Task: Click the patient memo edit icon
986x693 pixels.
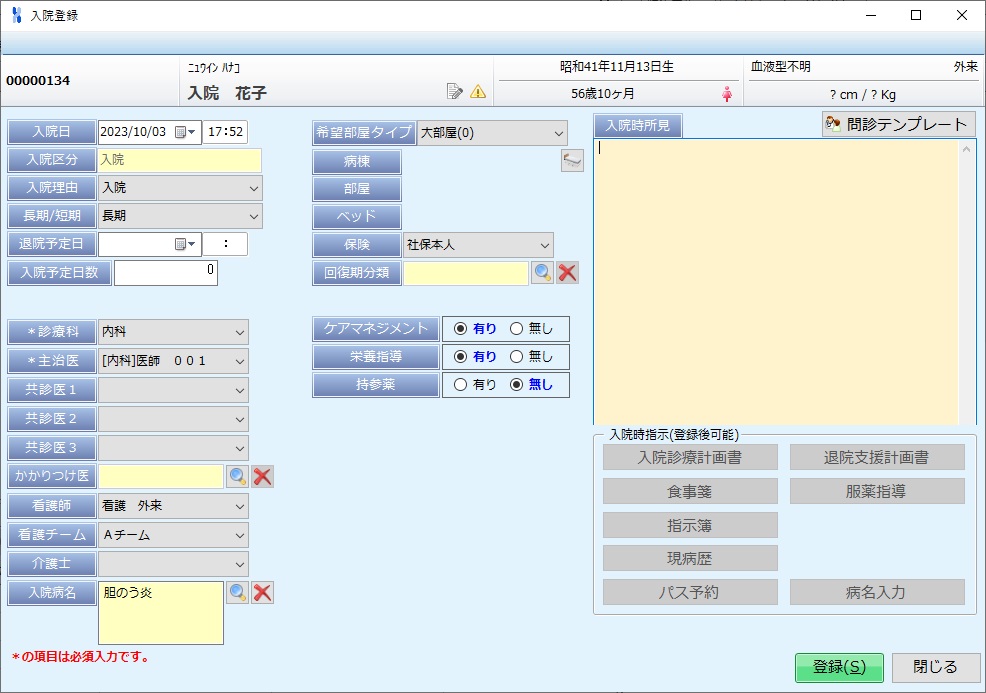Action: [455, 92]
